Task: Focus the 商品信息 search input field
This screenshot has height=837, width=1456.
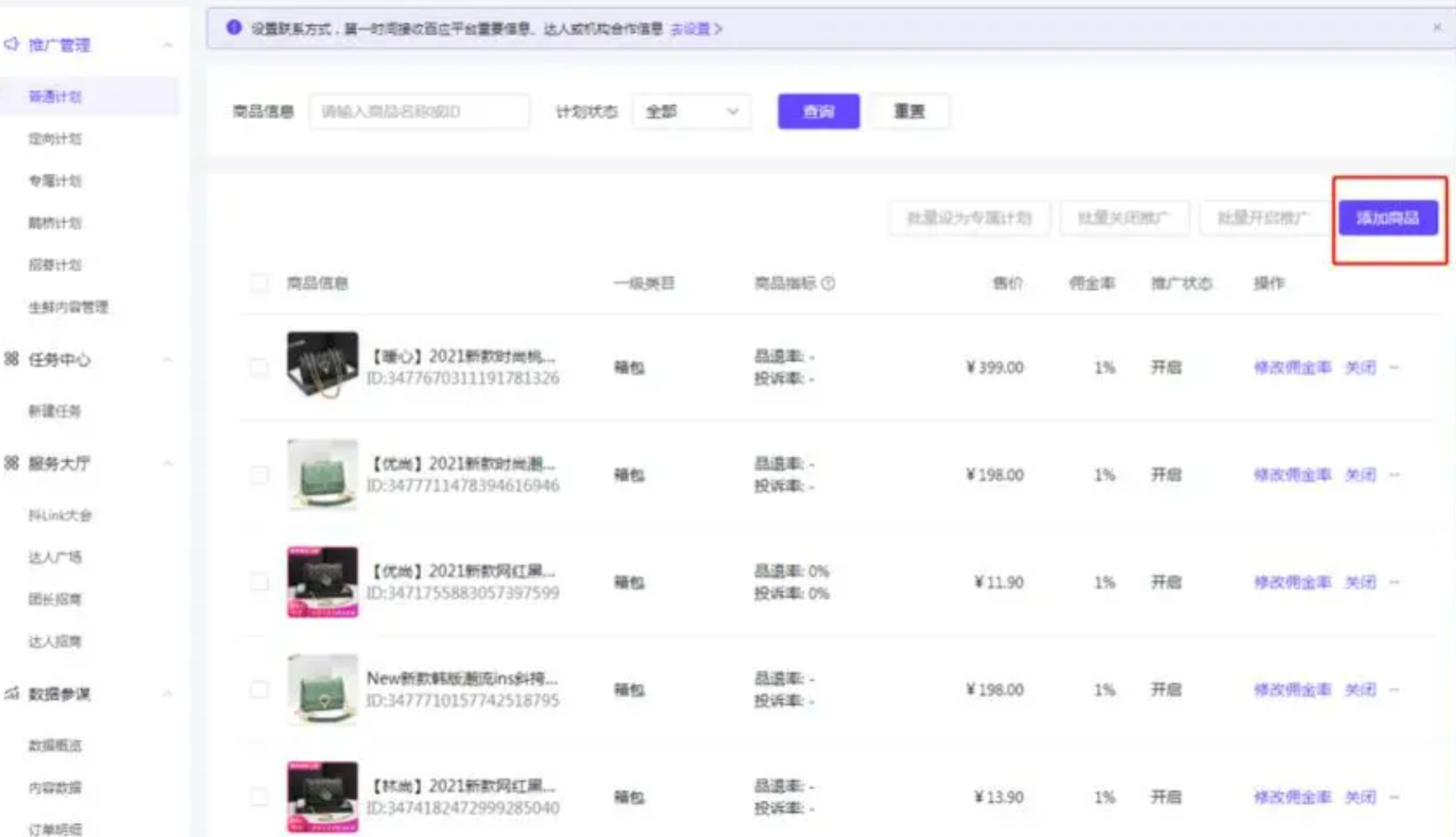Action: (x=420, y=112)
